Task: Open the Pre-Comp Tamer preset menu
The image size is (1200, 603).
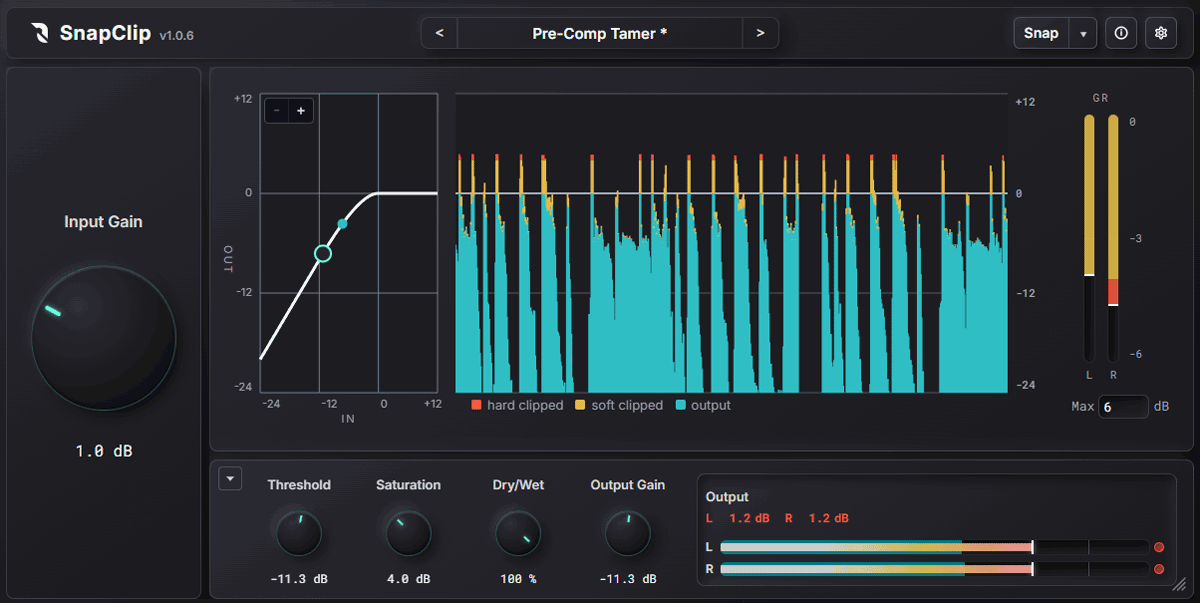Action: pyautogui.click(x=599, y=33)
